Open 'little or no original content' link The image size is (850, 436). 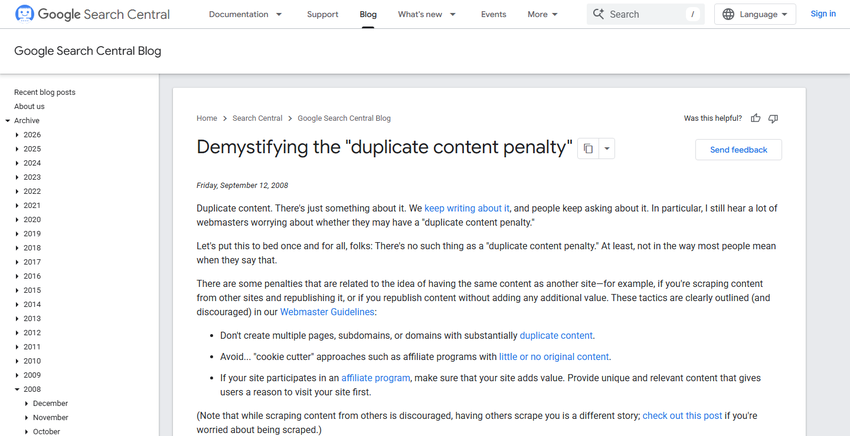point(554,357)
